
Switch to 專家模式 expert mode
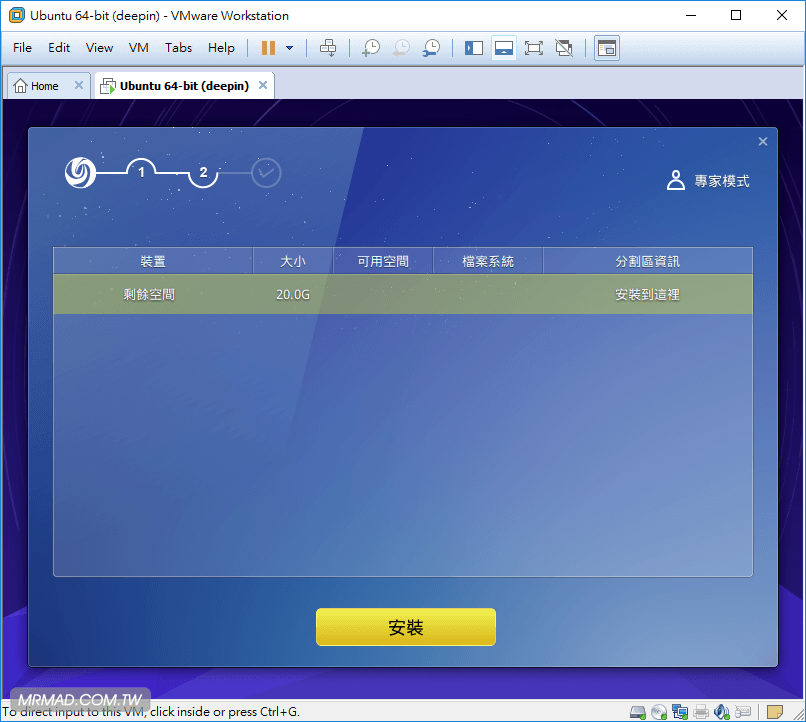click(x=709, y=181)
